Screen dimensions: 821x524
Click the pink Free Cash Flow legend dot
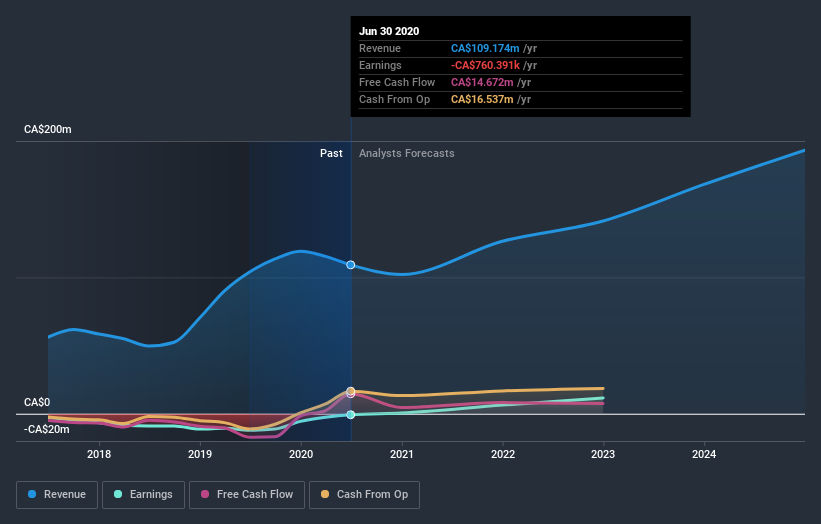tap(205, 494)
